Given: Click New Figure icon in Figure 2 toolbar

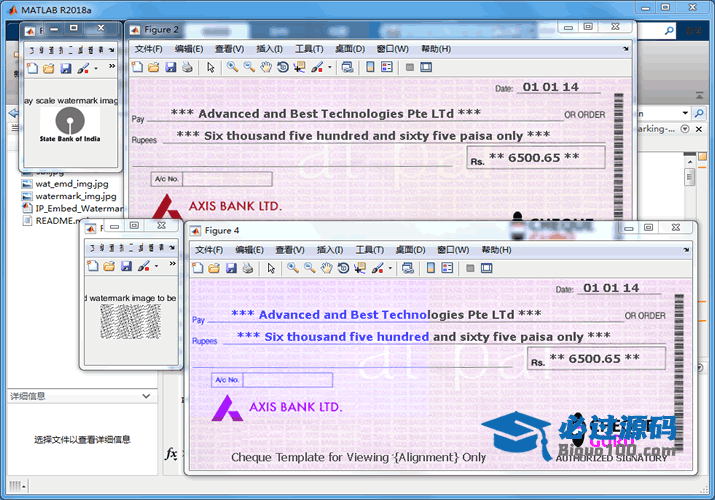Looking at the screenshot, I should 137,67.
